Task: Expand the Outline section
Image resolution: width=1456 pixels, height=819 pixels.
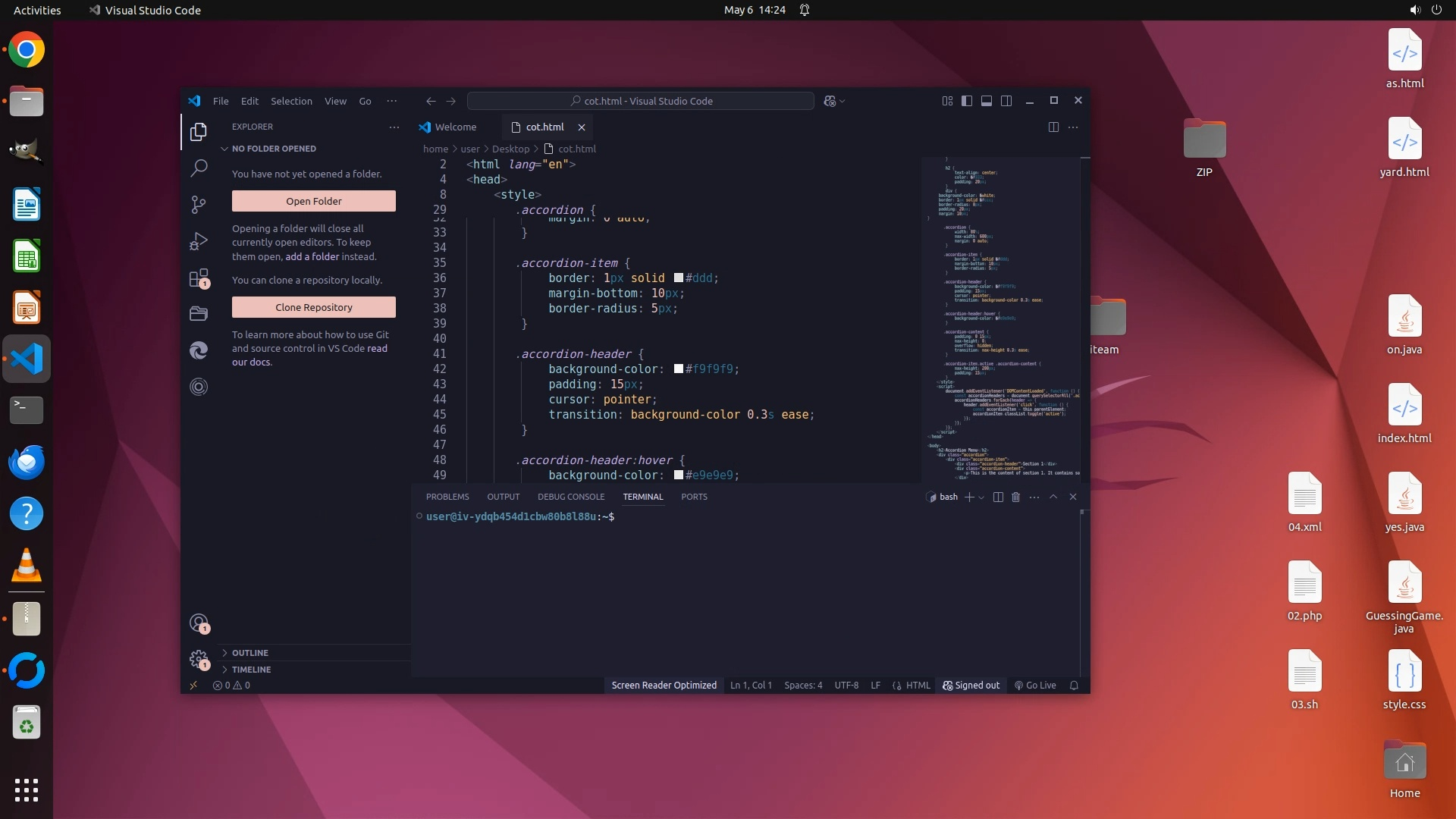Action: pos(249,653)
